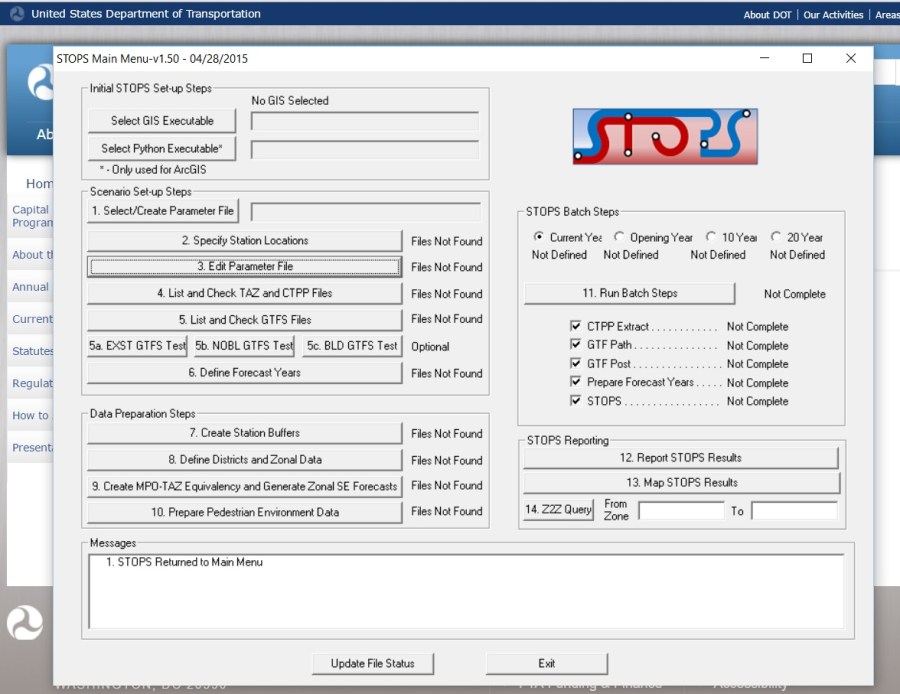
Task: Maximize the STOPS Main Menu window
Action: coord(807,59)
